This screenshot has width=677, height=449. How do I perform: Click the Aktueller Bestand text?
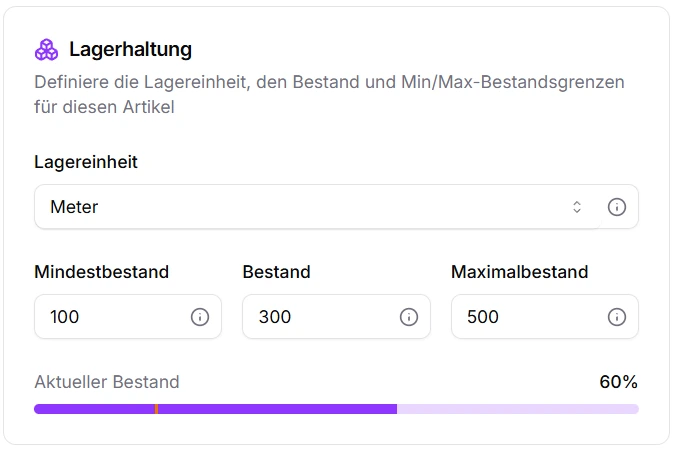pos(107,382)
